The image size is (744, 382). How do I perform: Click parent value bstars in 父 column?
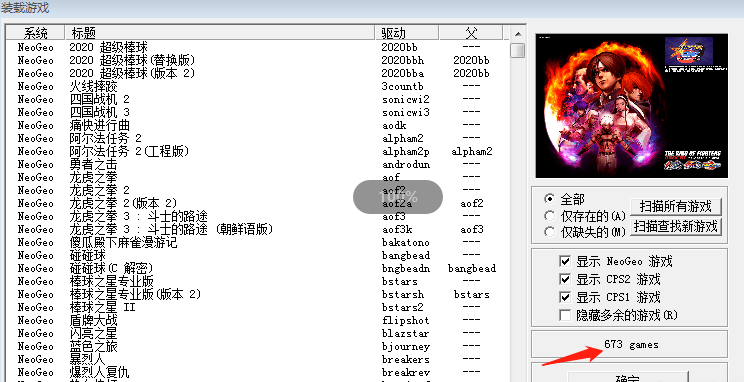pyautogui.click(x=472, y=294)
